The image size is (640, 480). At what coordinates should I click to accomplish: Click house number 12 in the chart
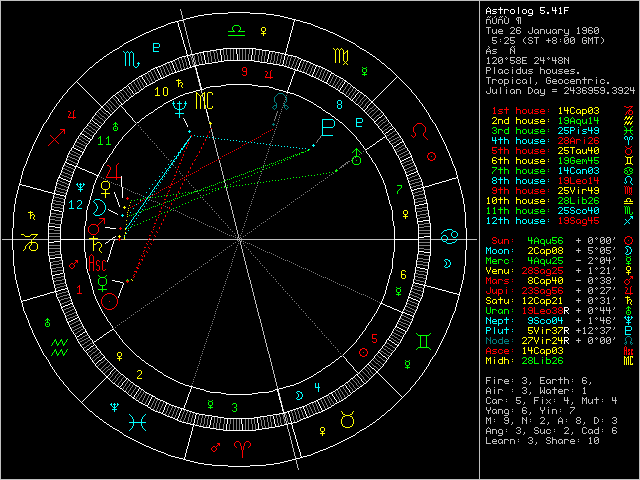coord(76,204)
